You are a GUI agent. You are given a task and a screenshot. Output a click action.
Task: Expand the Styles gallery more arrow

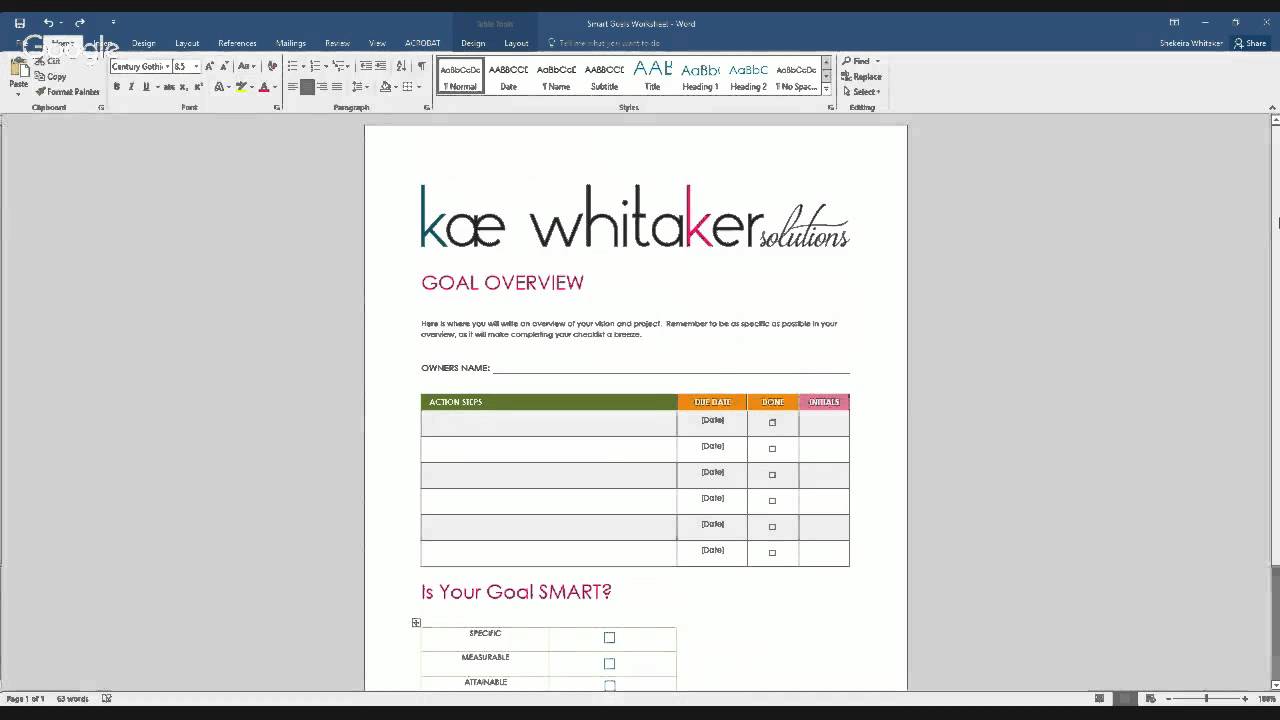tap(826, 88)
